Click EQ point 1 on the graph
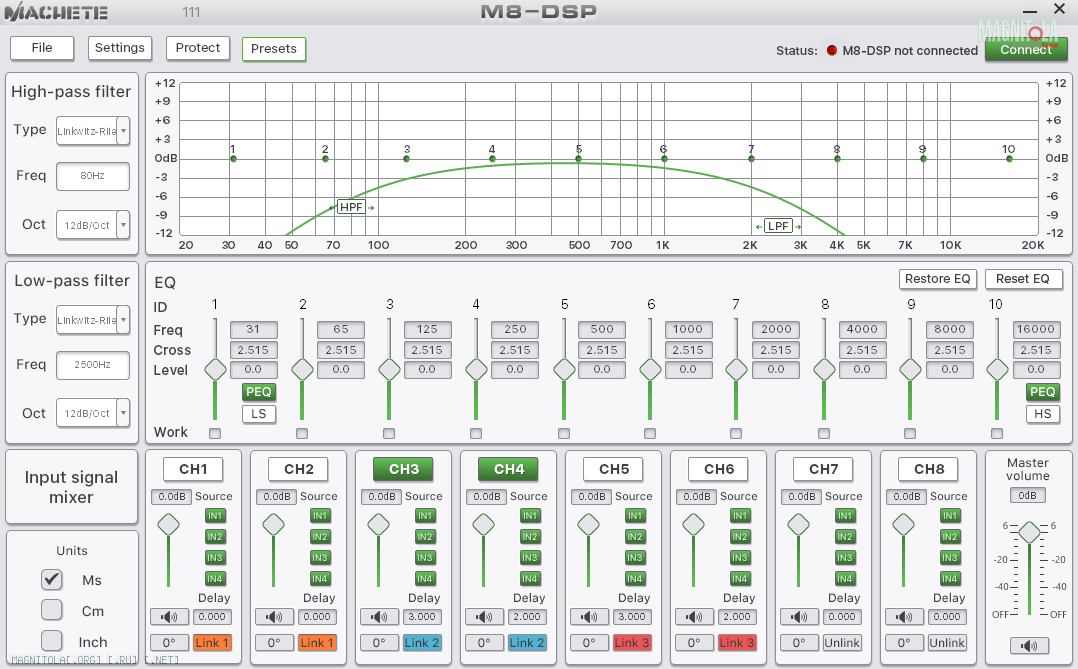This screenshot has height=669, width=1078. (234, 159)
